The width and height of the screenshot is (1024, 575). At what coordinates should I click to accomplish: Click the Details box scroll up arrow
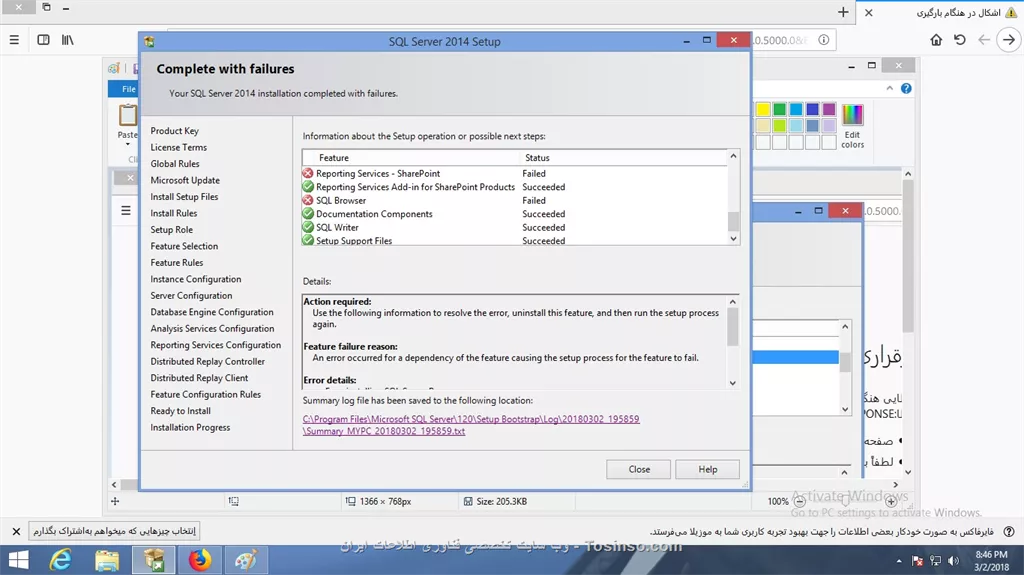click(x=733, y=302)
